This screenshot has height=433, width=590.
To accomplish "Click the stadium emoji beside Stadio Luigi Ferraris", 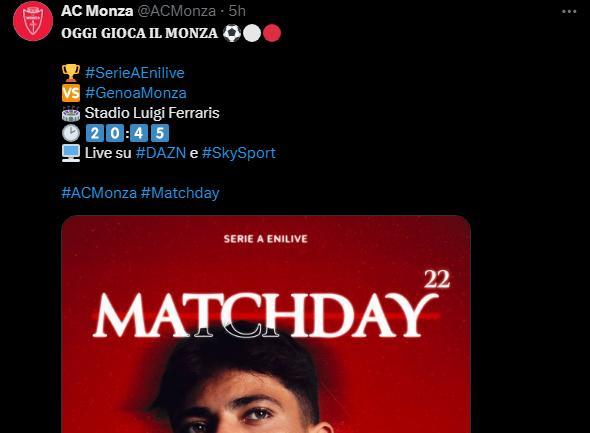I will tap(71, 113).
